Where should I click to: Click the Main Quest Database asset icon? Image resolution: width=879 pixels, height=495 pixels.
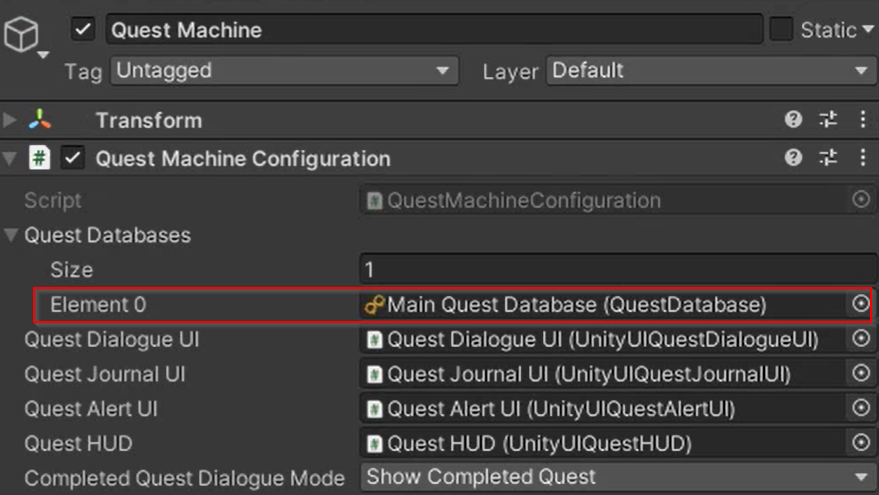click(374, 305)
